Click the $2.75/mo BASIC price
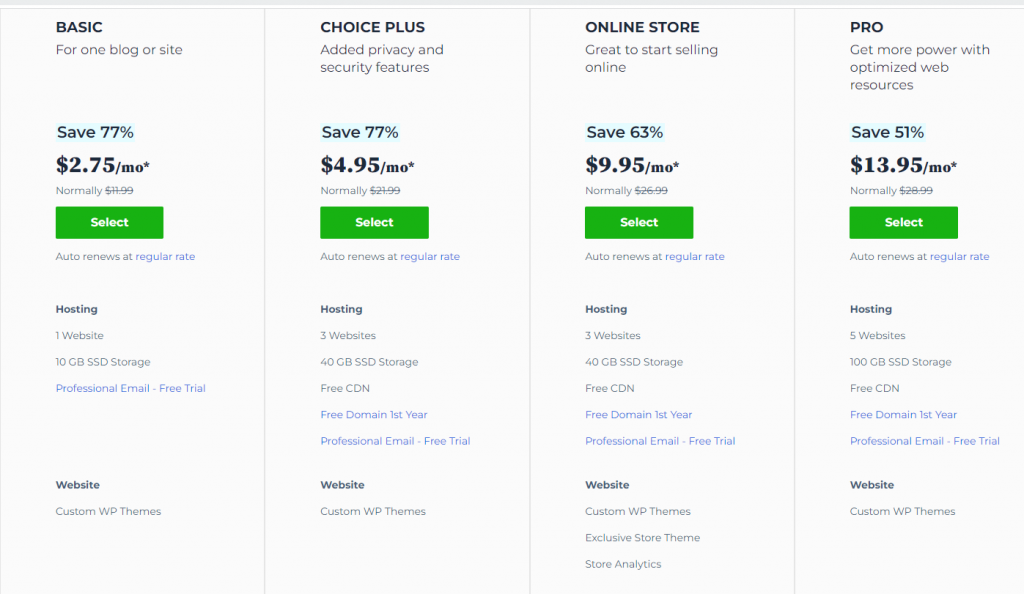The height and width of the screenshot is (594, 1024). point(103,165)
